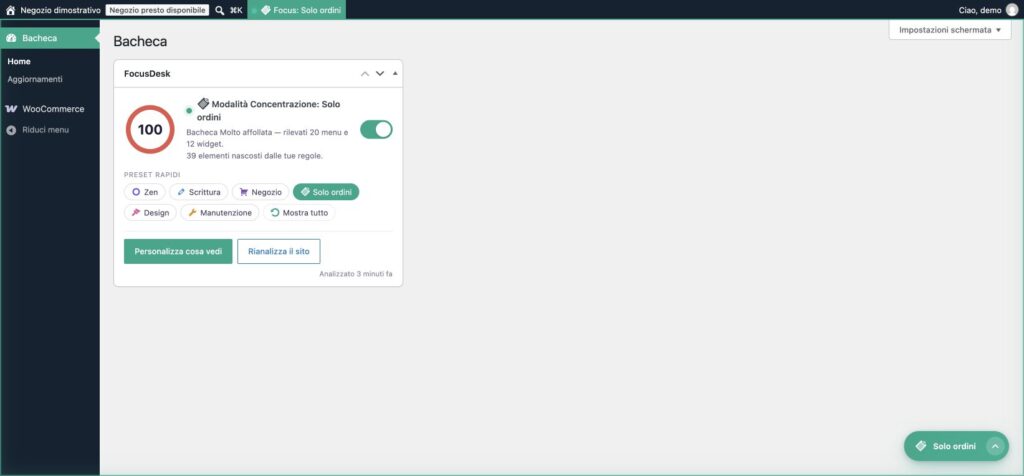Viewport: 1024px width, 476px height.
Task: Click the 100 clutter score ring
Action: point(150,129)
